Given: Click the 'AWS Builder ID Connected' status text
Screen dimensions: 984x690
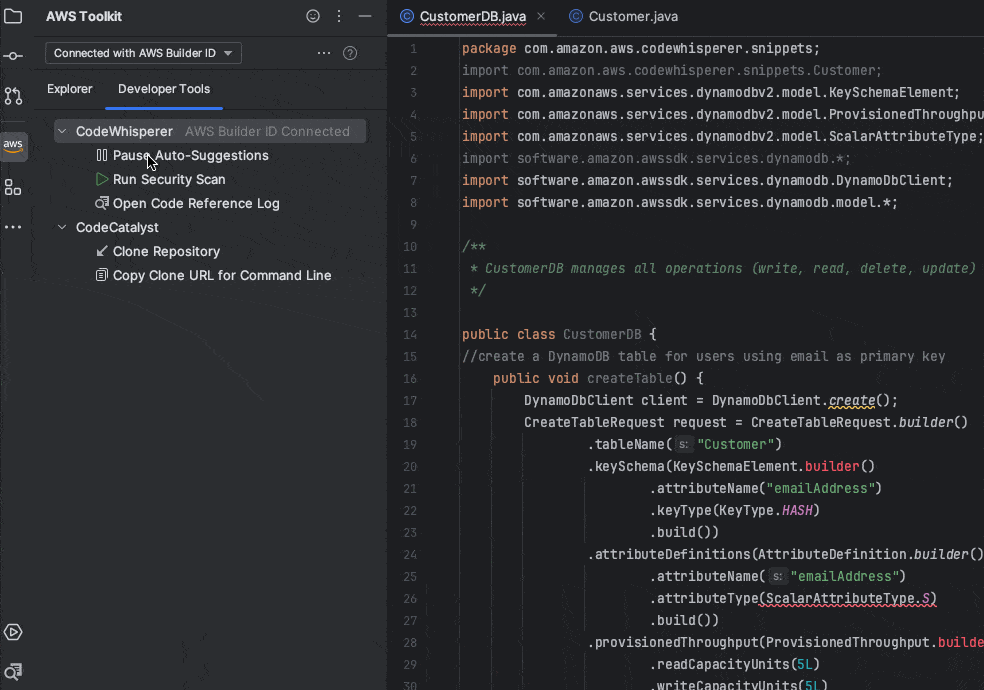Looking at the screenshot, I should pyautogui.click(x=267, y=132).
